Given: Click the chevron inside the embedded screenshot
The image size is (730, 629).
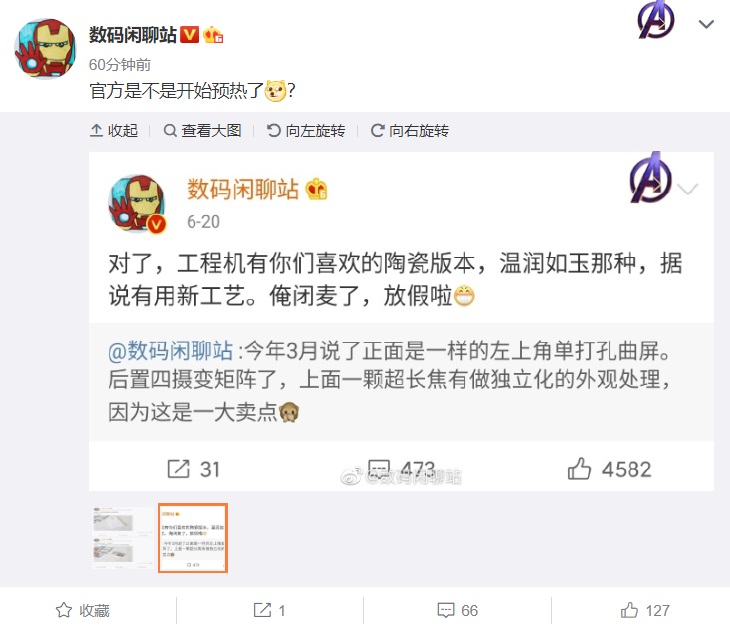Looking at the screenshot, I should [688, 189].
